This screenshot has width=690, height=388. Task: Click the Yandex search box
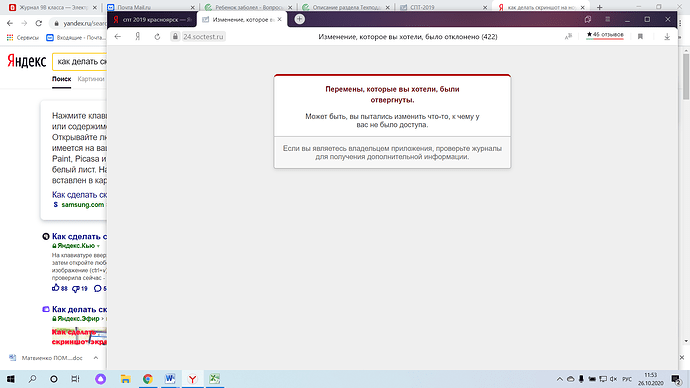point(80,62)
